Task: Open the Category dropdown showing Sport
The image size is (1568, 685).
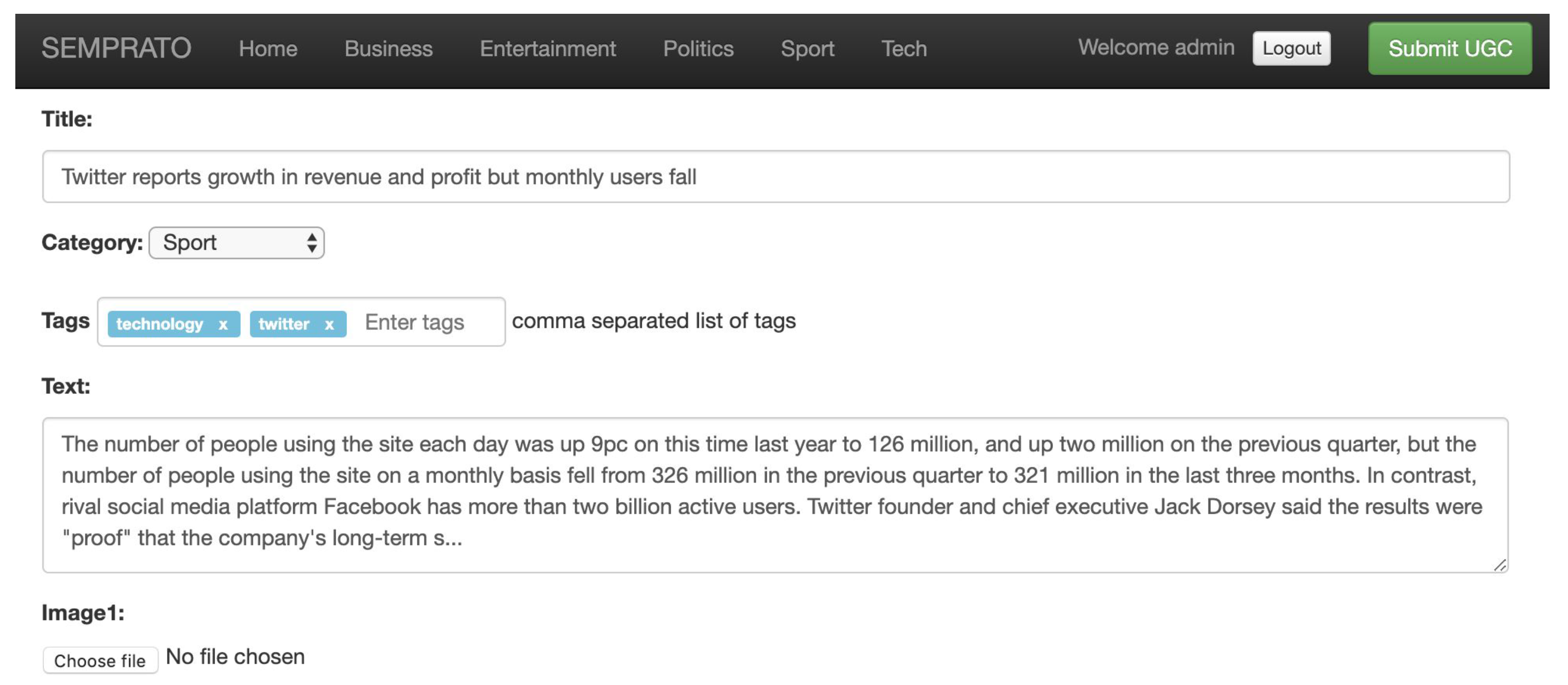Action: [236, 243]
